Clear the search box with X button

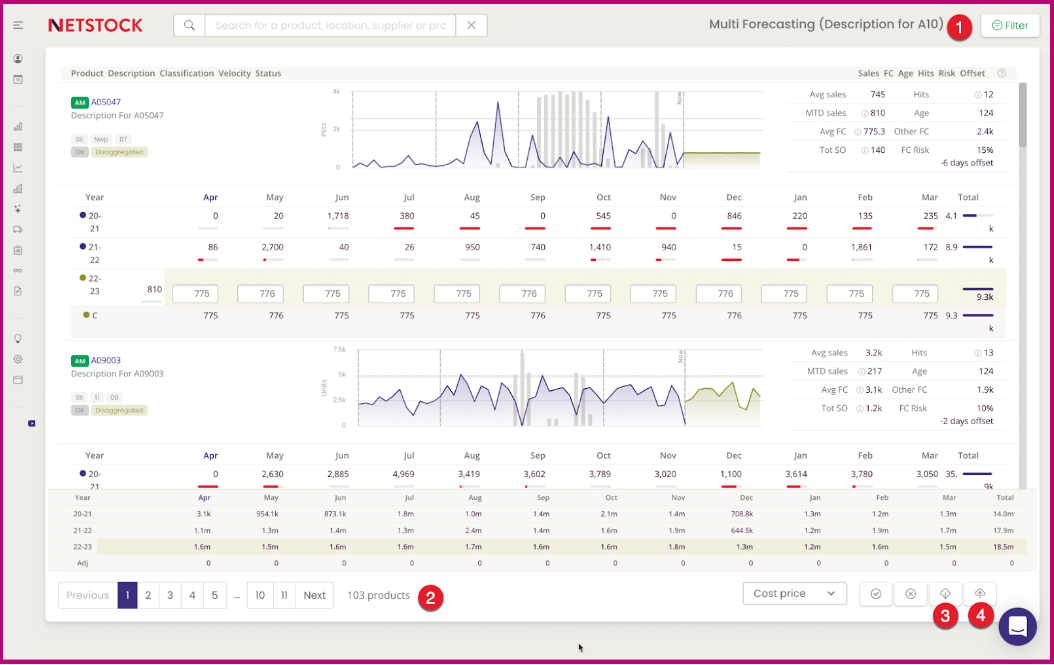[471, 25]
